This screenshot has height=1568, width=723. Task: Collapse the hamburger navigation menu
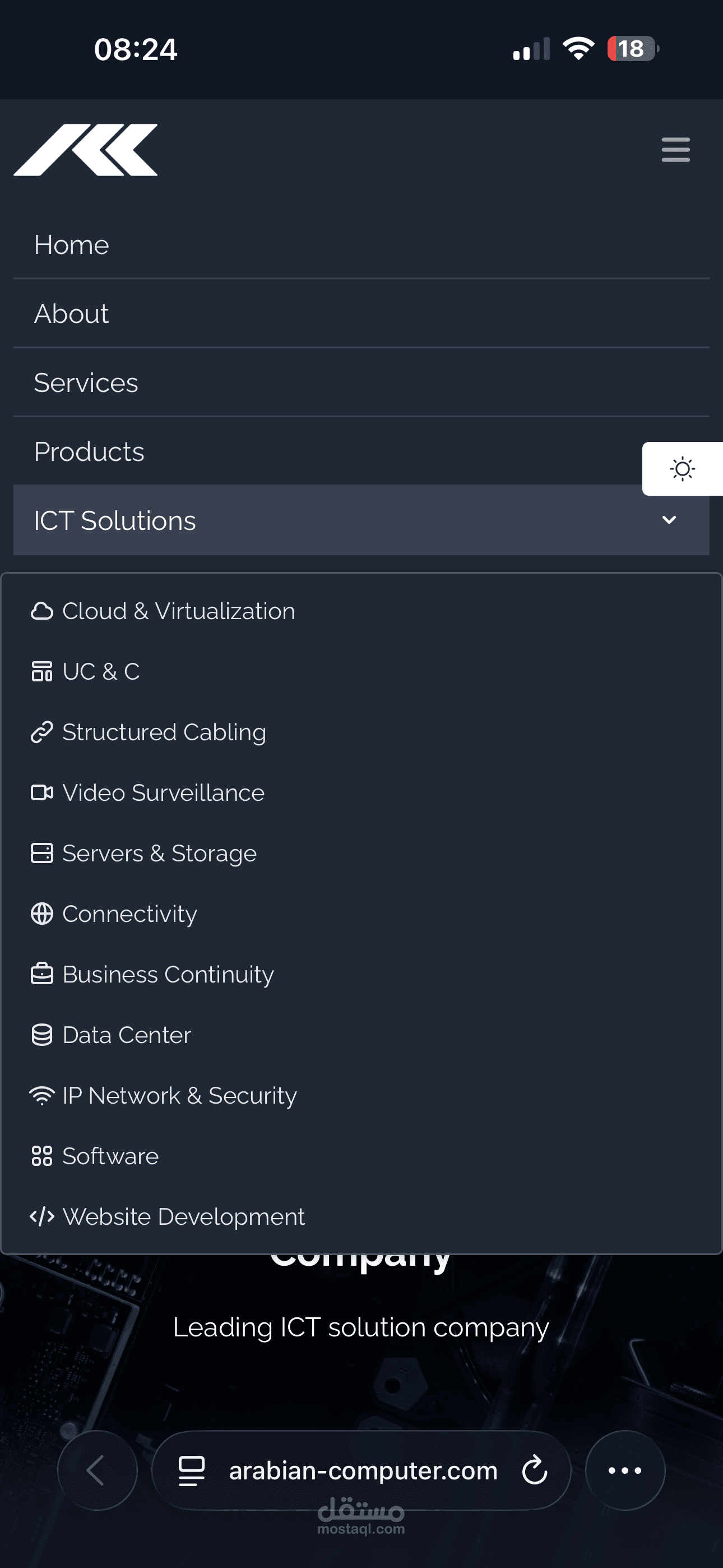tap(675, 150)
